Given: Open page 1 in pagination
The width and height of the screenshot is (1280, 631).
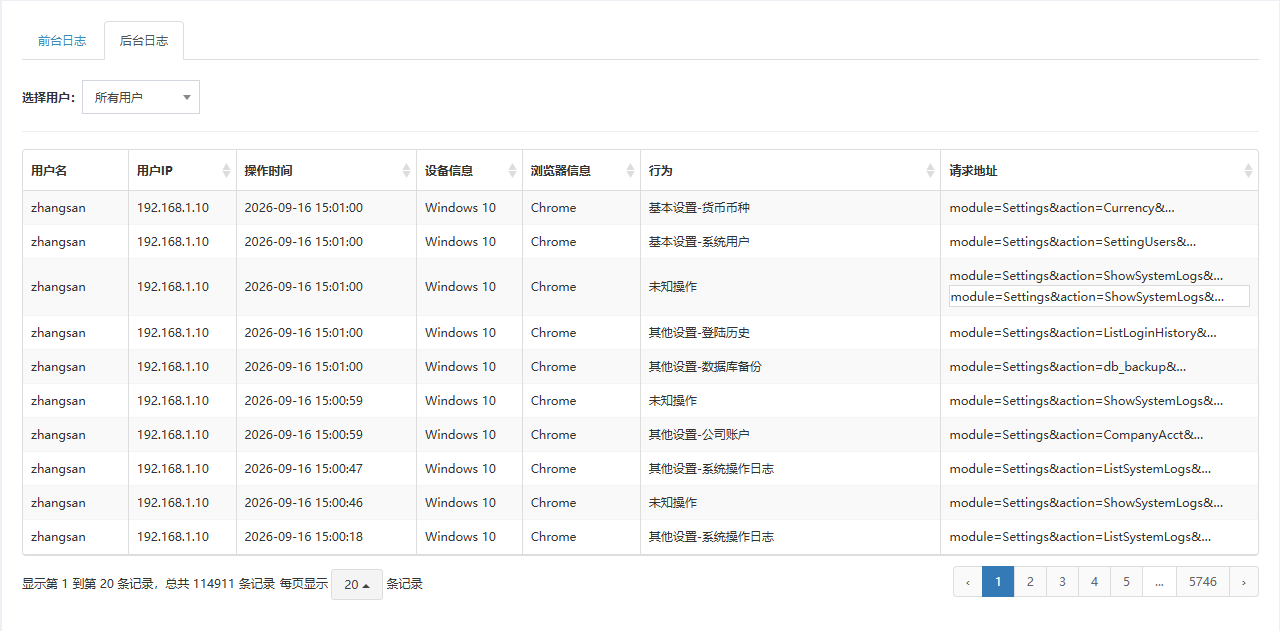Looking at the screenshot, I should 998,582.
